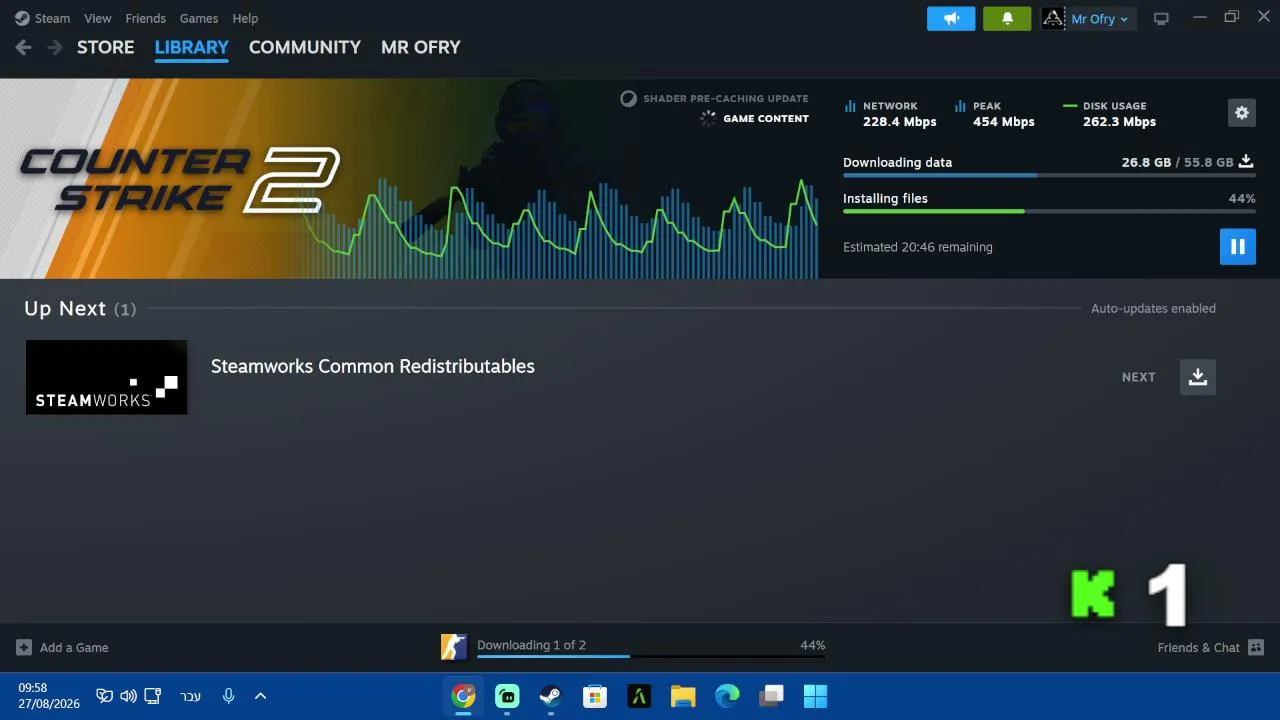Click the Mr Ofry profile avatar

1053,18
